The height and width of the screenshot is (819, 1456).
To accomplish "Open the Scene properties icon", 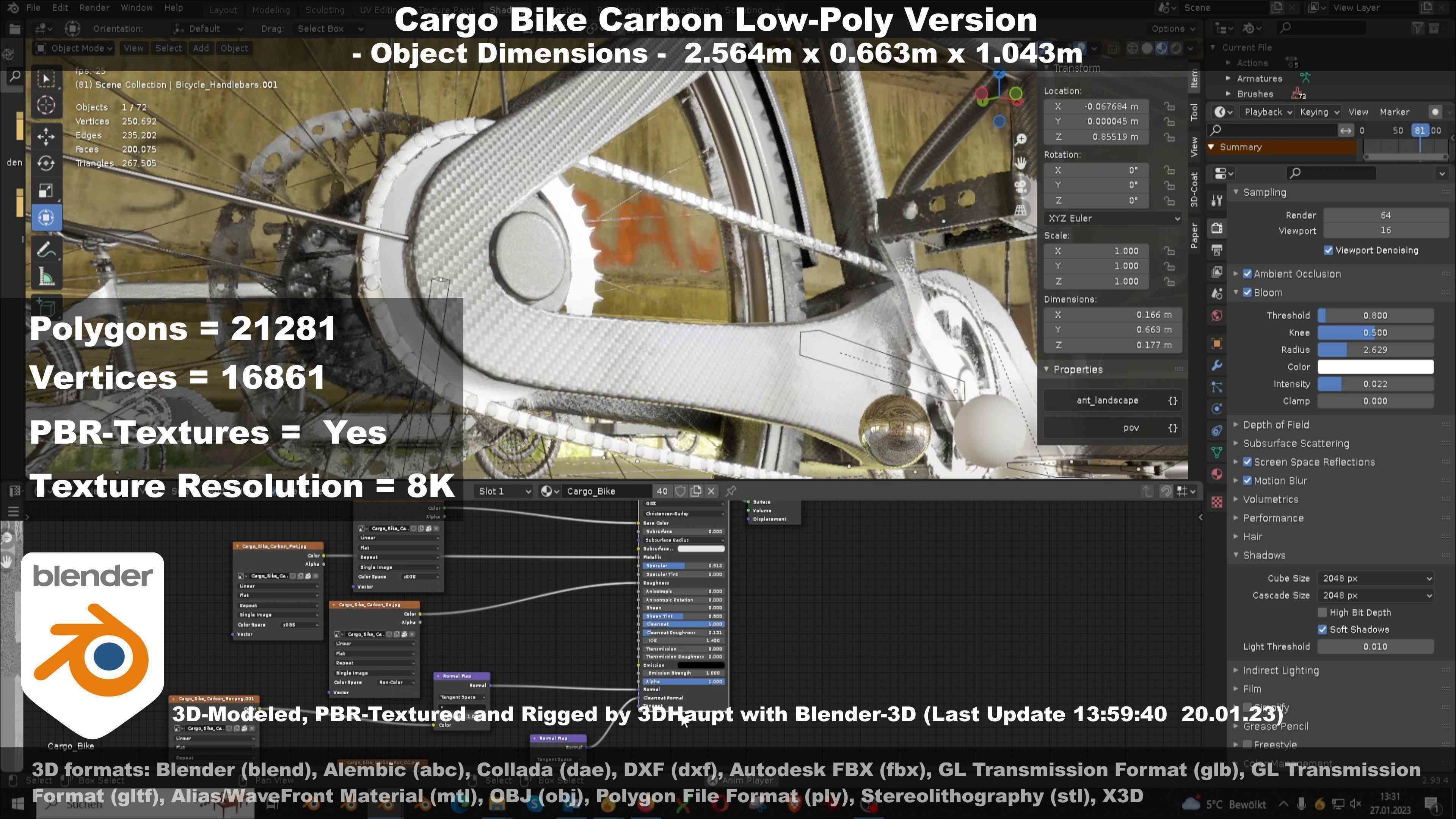I will click(x=1217, y=293).
